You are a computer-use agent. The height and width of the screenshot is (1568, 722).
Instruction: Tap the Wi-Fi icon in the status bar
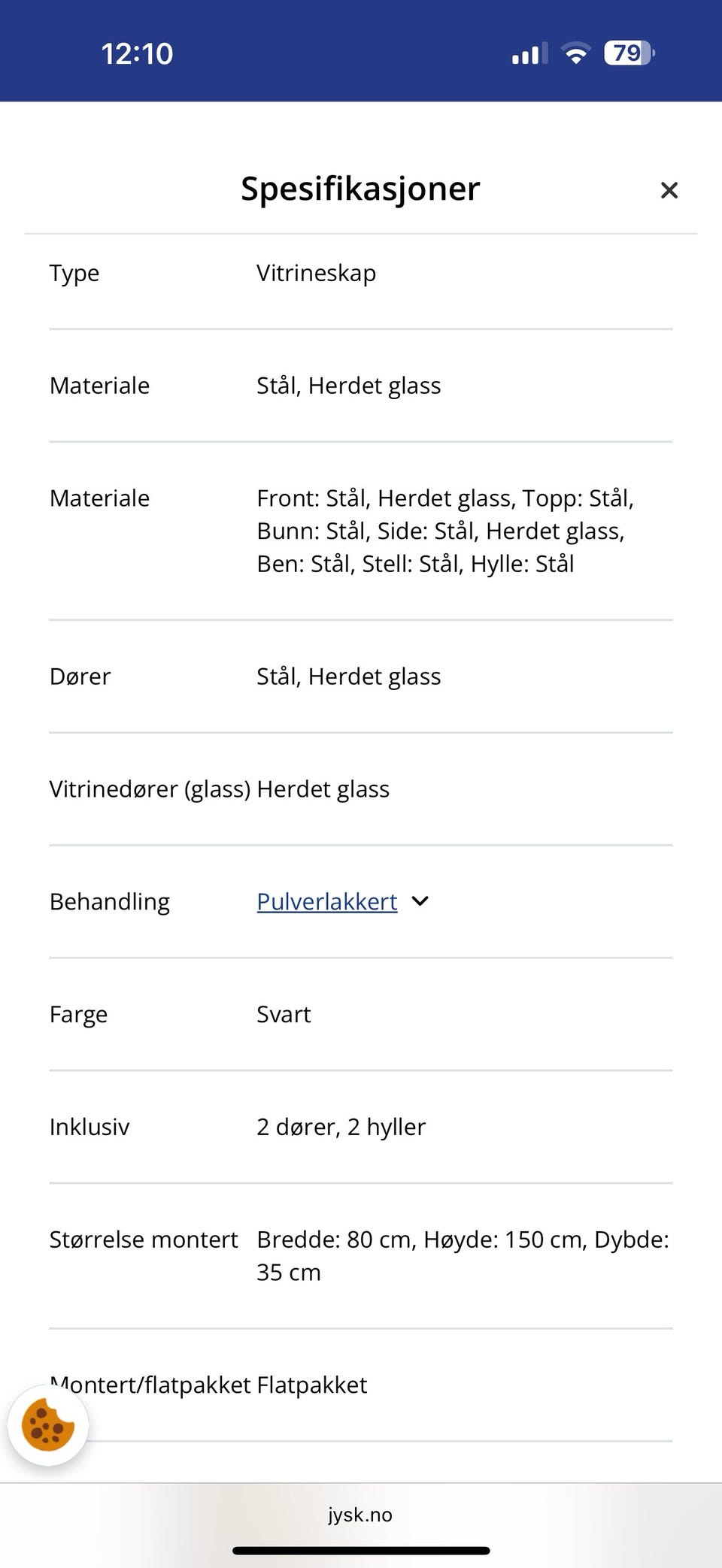pyautogui.click(x=575, y=53)
